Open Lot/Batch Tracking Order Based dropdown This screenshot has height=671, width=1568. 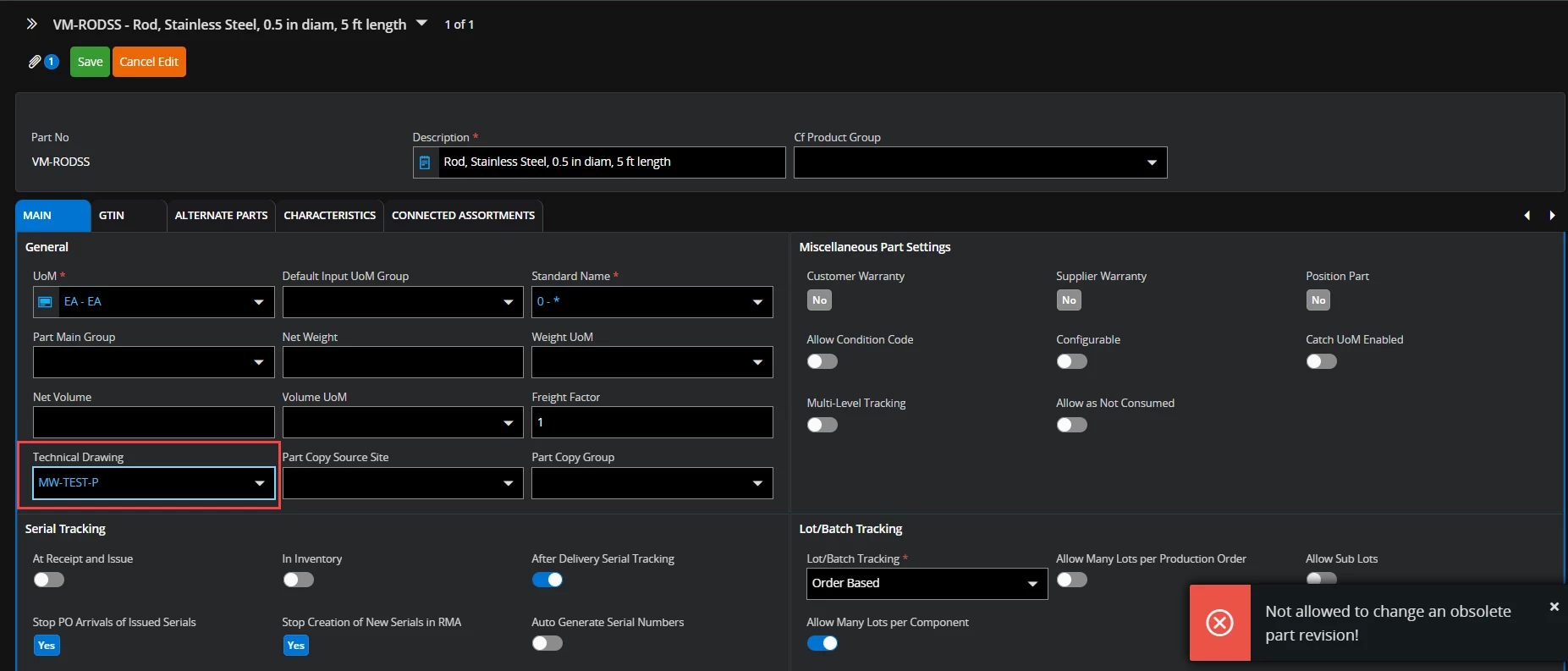point(1032,584)
